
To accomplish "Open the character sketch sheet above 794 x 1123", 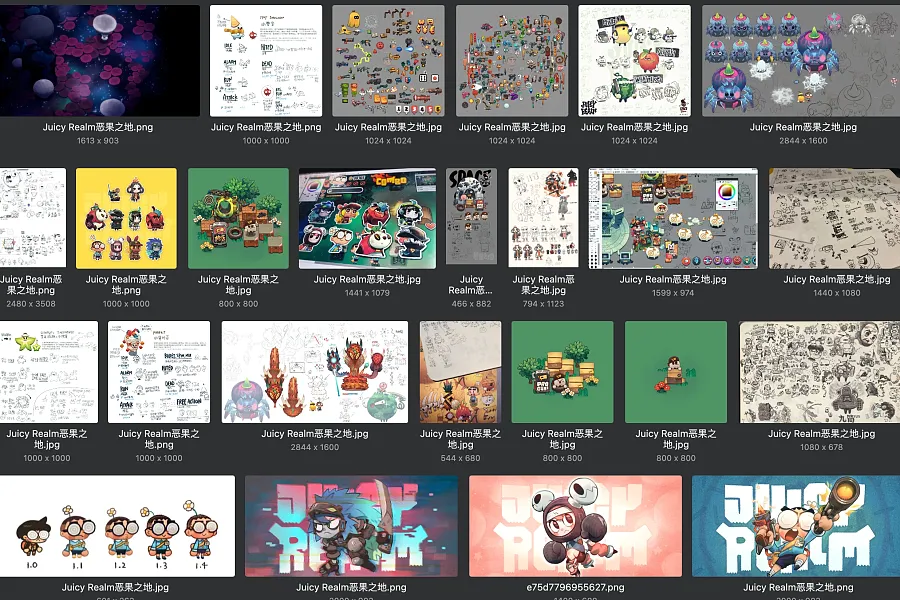I will [x=543, y=218].
